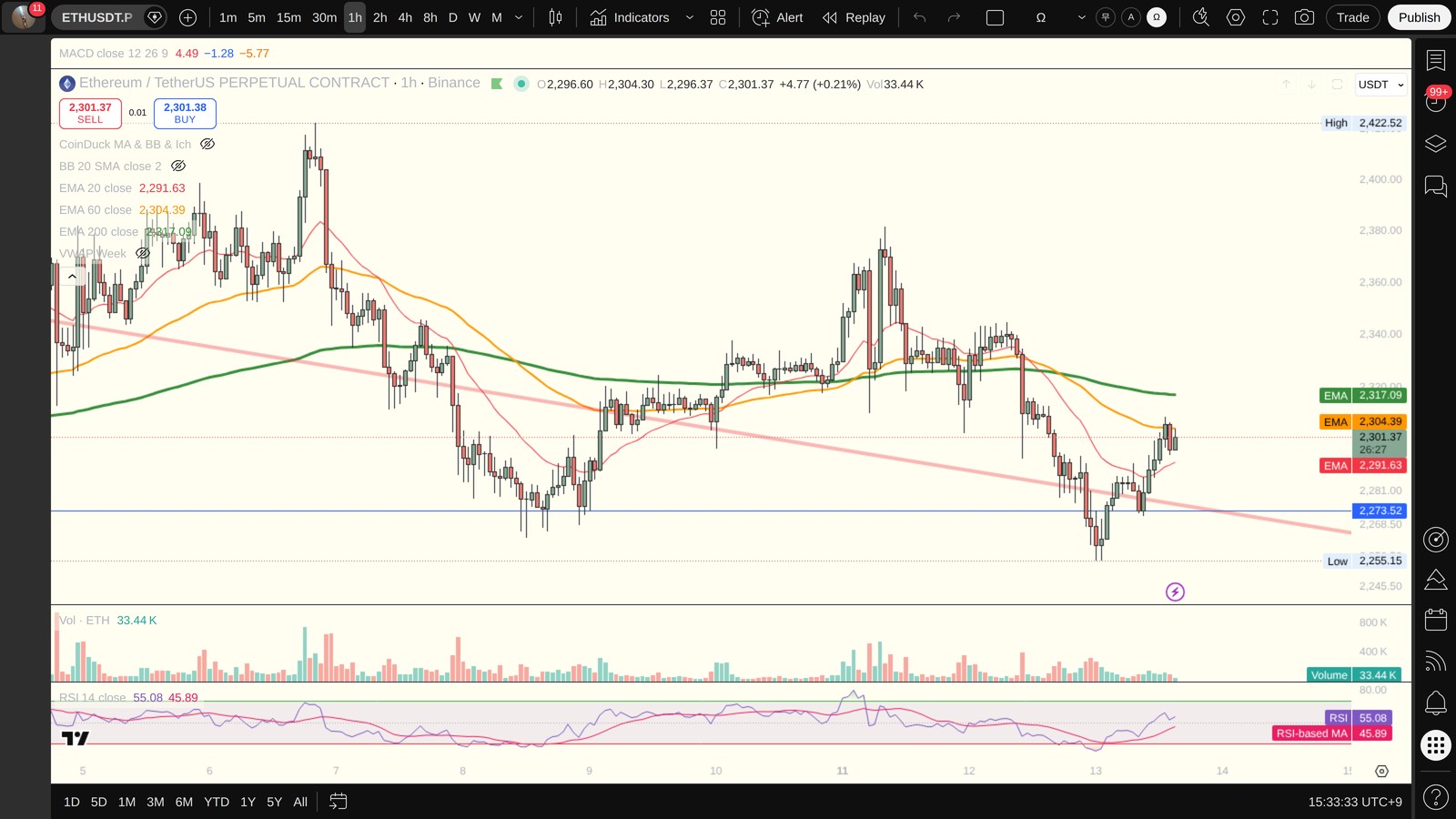Switch to the 5m timeframe
Viewport: 1456px width, 819px height.
coord(257,17)
